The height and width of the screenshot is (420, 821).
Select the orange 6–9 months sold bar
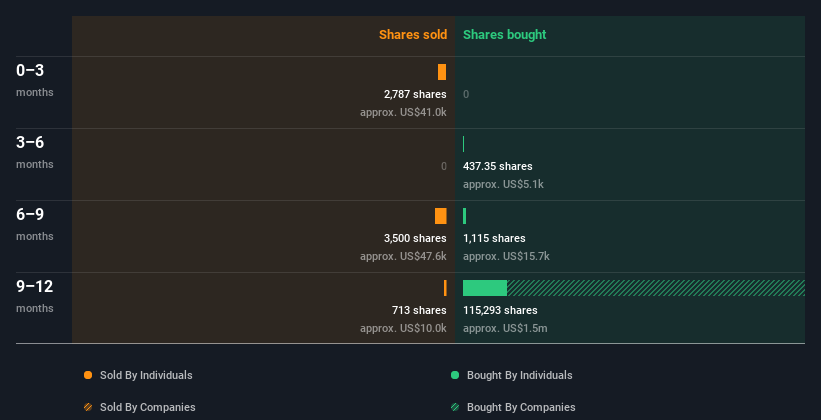[x=440, y=216]
